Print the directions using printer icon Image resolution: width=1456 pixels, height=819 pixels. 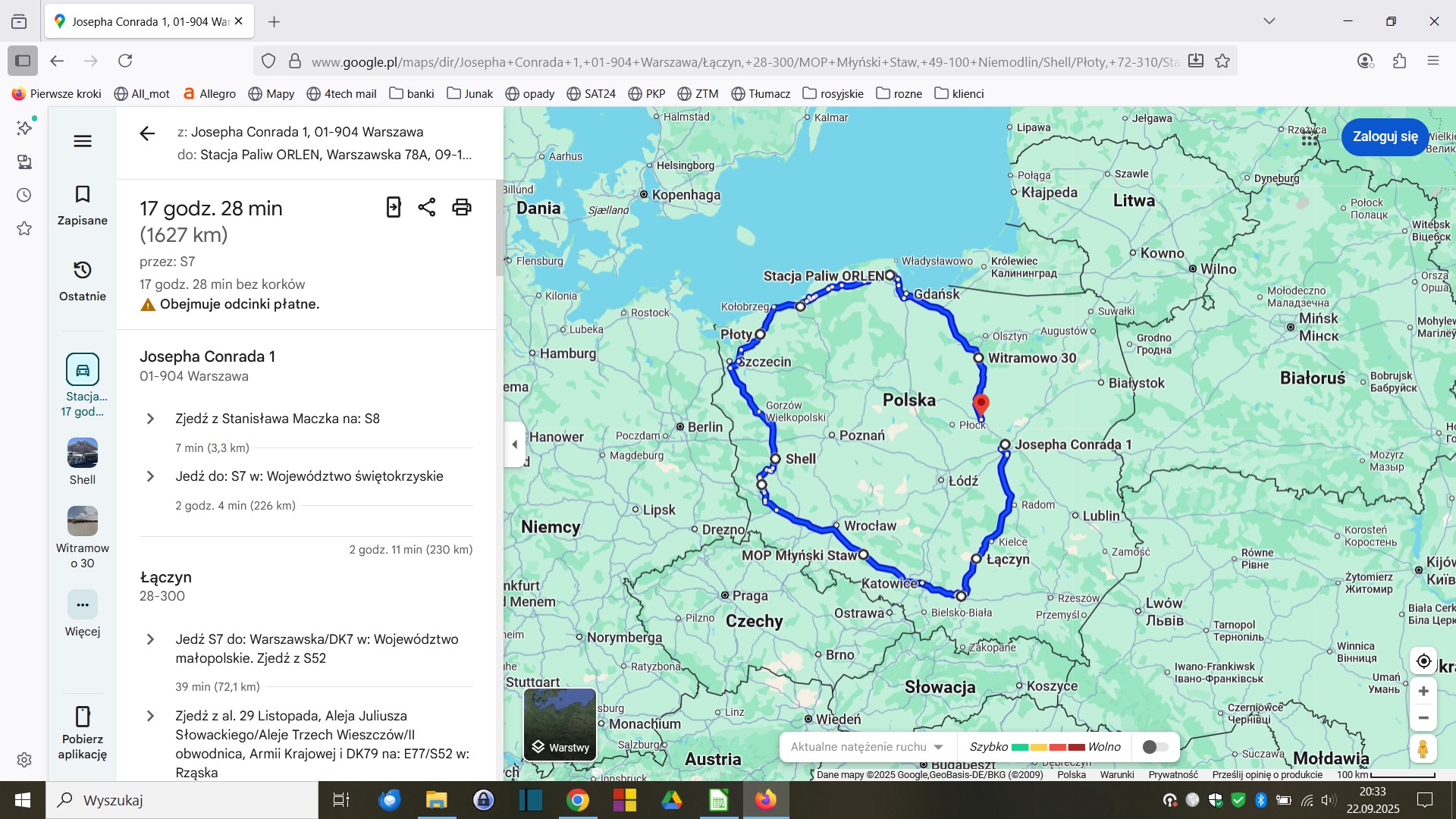tap(462, 207)
